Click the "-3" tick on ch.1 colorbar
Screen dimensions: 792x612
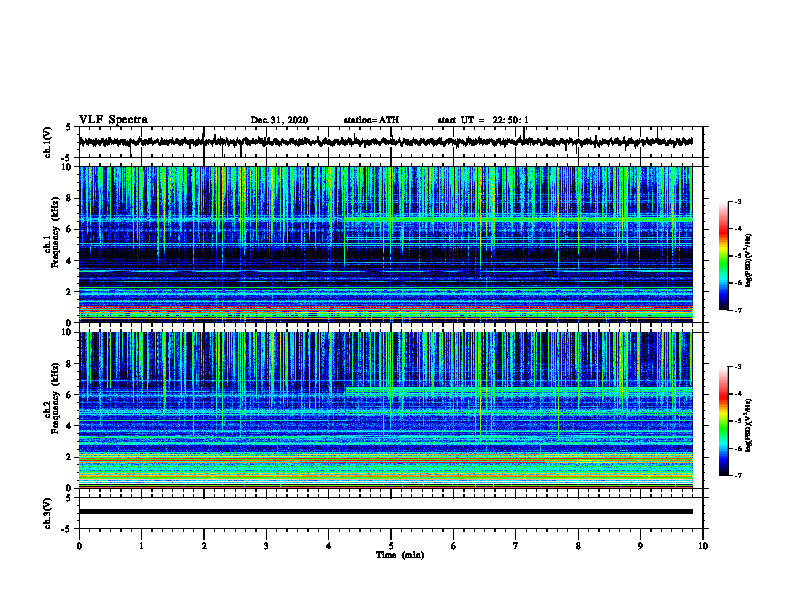click(x=738, y=201)
